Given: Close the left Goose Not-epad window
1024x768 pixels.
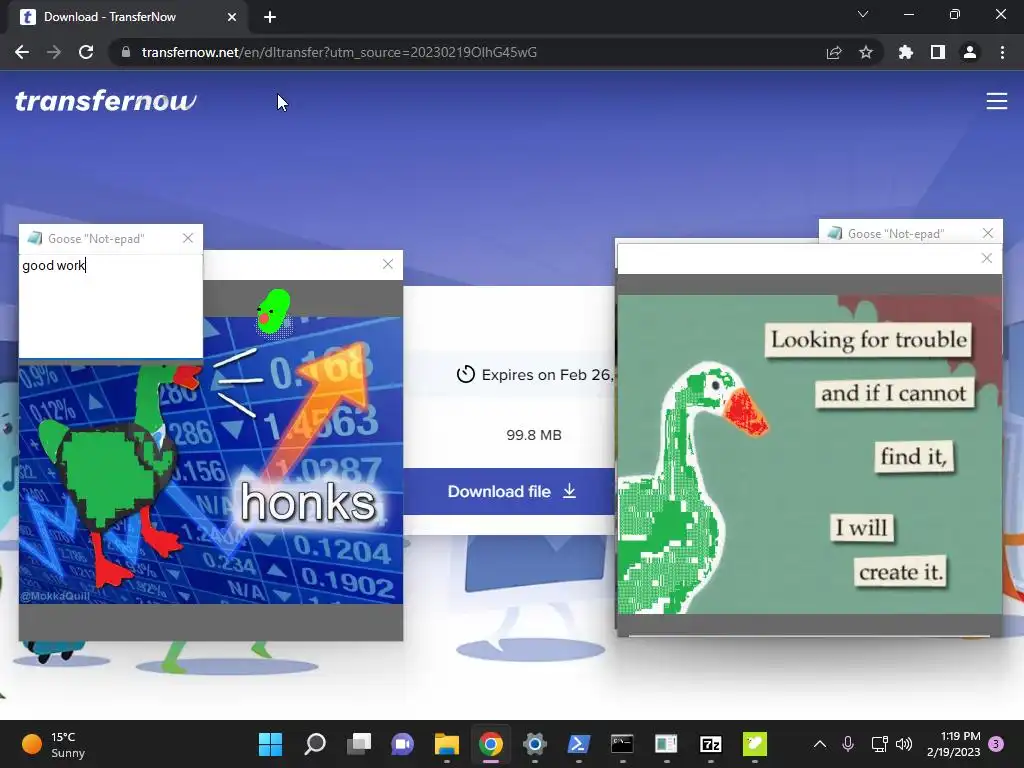Looking at the screenshot, I should (x=188, y=238).
